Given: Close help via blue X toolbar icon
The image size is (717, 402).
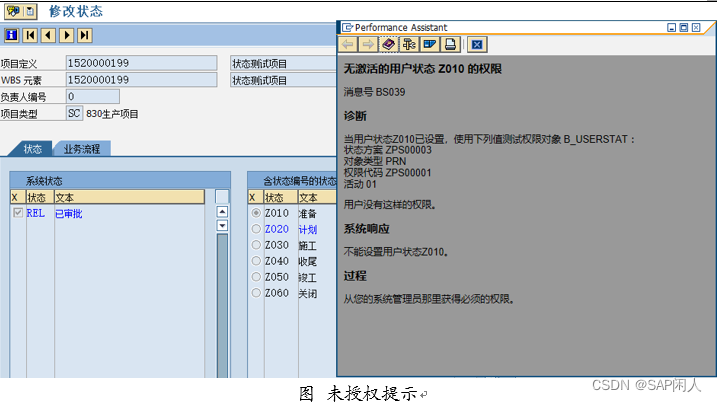Looking at the screenshot, I should pos(476,44).
